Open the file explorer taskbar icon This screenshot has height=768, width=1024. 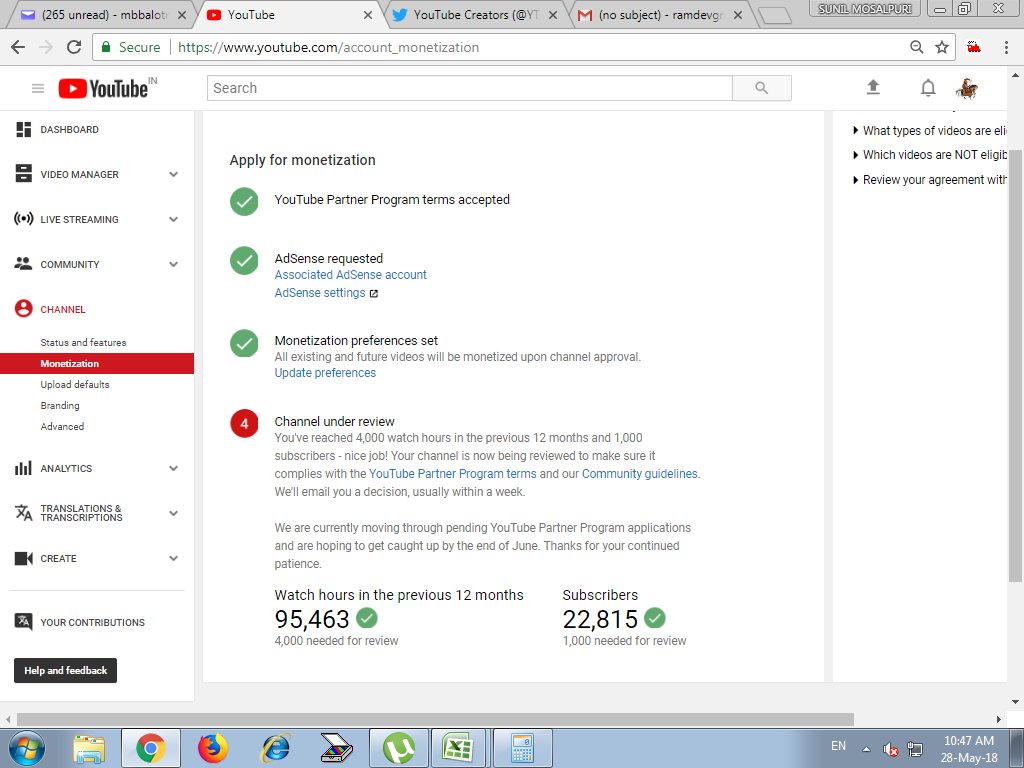pos(89,748)
